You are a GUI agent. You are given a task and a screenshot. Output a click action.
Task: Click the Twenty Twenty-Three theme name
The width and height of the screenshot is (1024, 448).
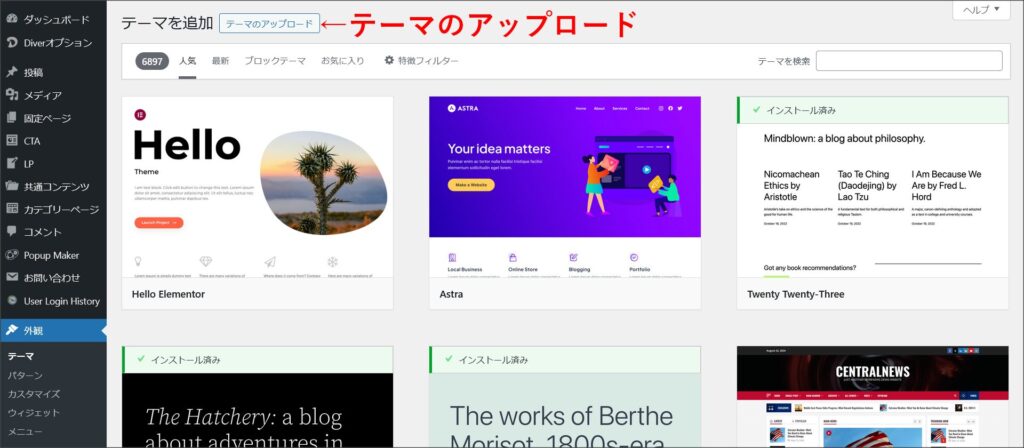click(795, 294)
